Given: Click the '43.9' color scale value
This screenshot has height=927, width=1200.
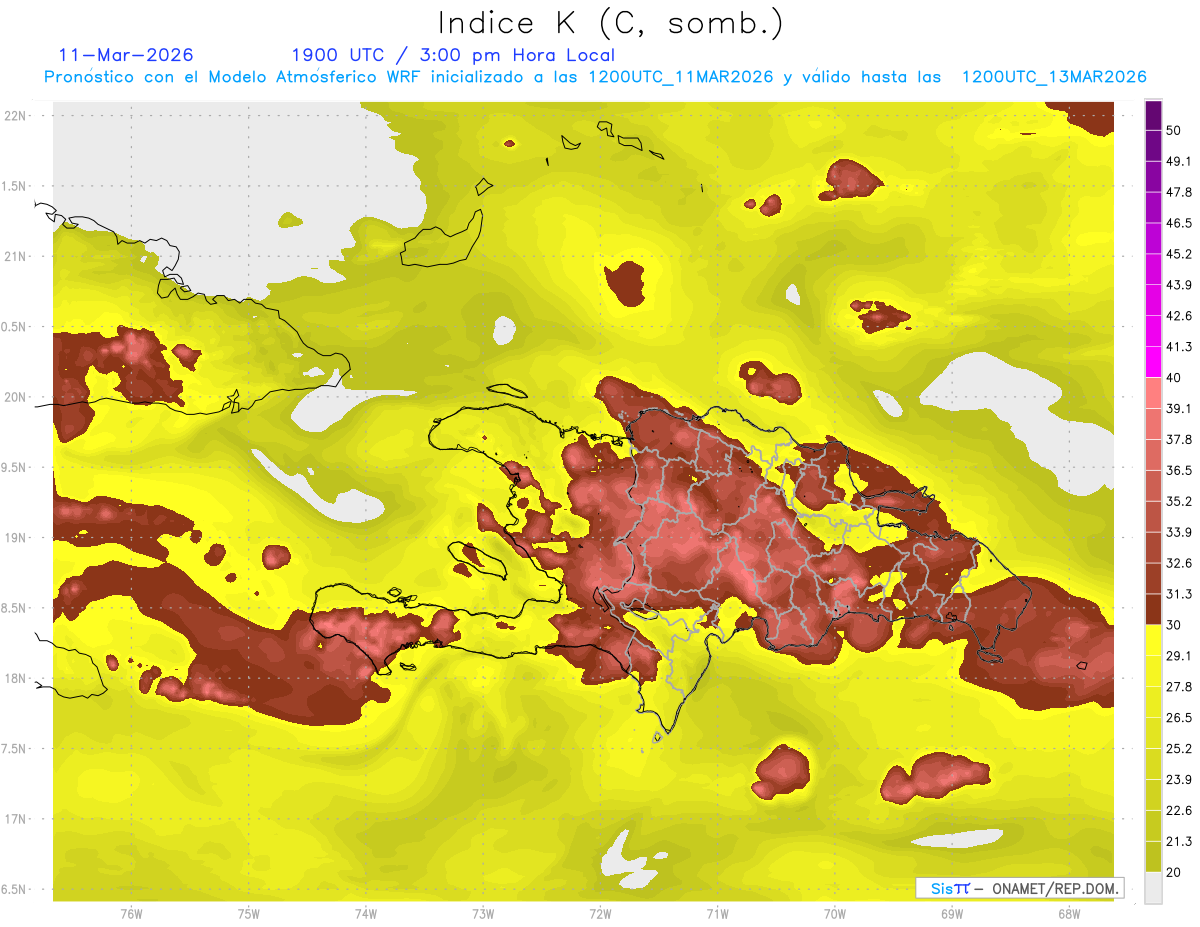Looking at the screenshot, I should (x=1178, y=285).
